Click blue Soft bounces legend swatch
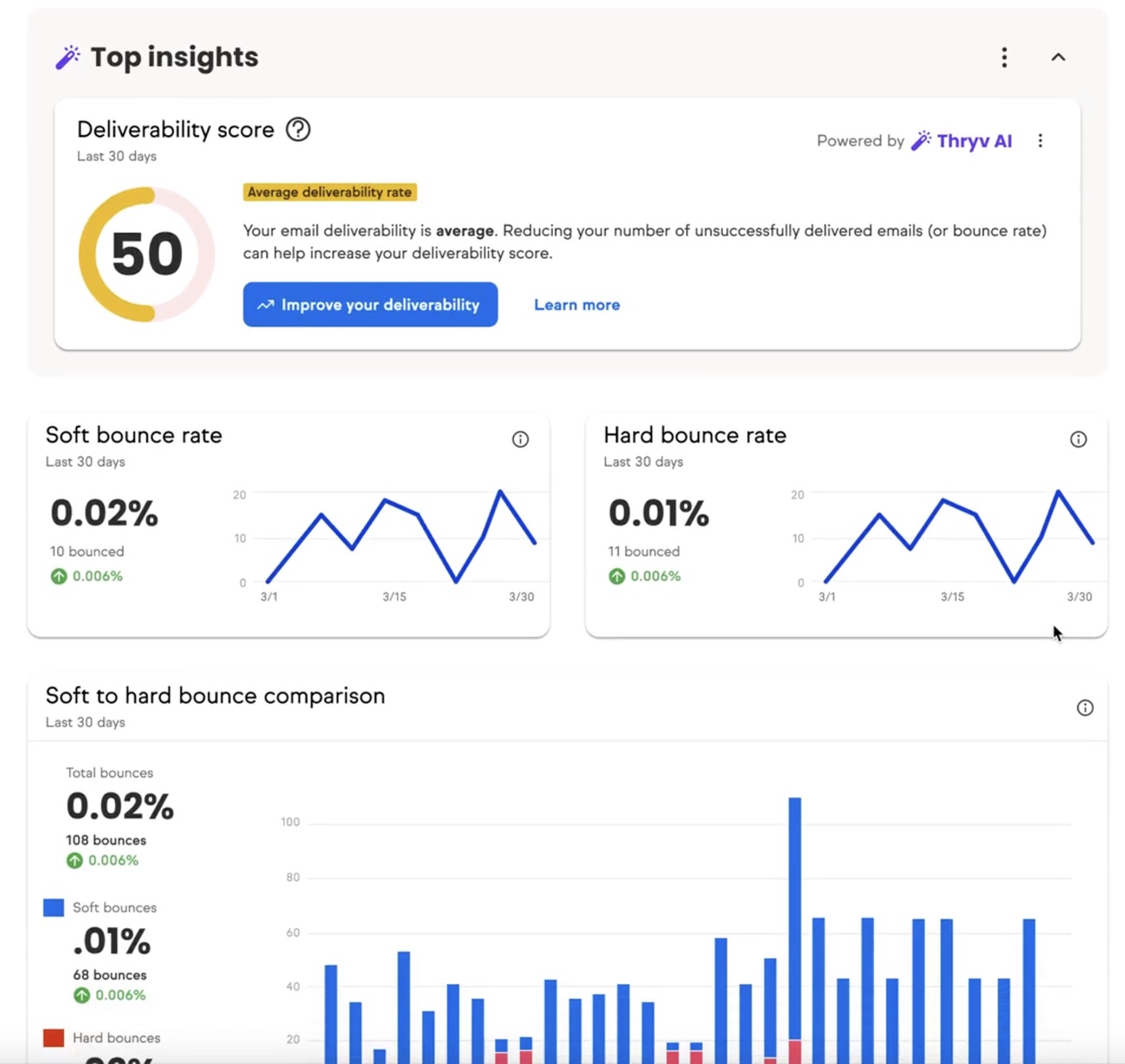Image resolution: width=1125 pixels, height=1064 pixels. click(x=54, y=907)
